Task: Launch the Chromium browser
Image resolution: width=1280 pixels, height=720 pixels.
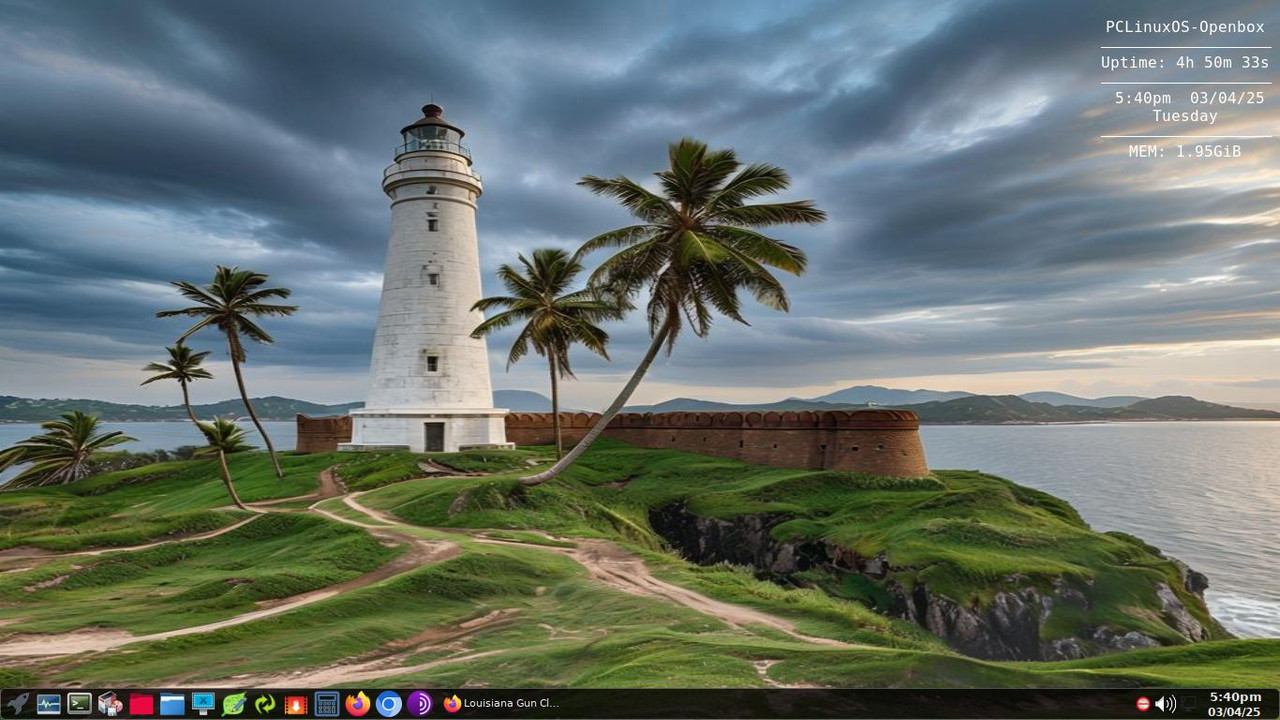Action: click(389, 704)
